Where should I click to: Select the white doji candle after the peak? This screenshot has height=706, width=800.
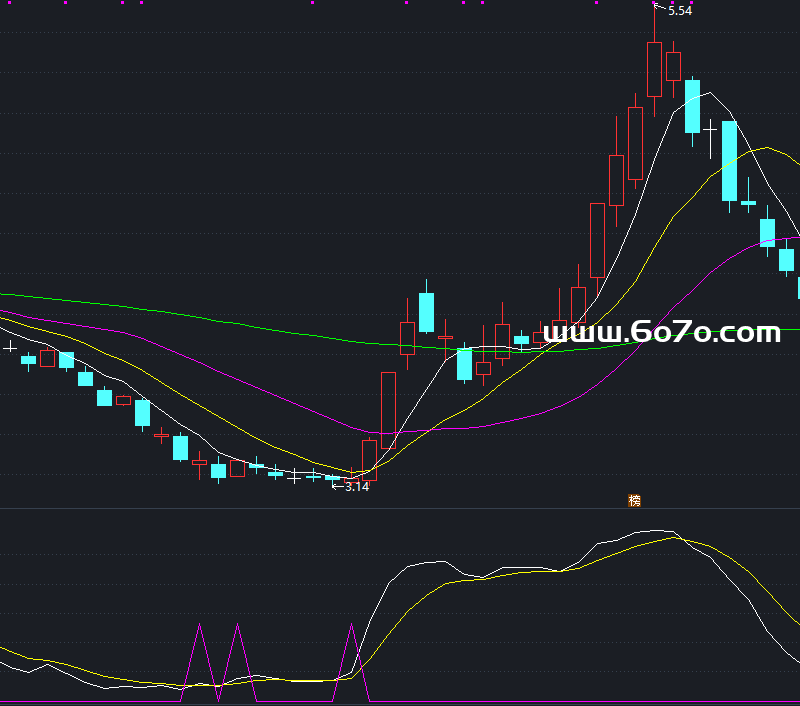click(710, 138)
